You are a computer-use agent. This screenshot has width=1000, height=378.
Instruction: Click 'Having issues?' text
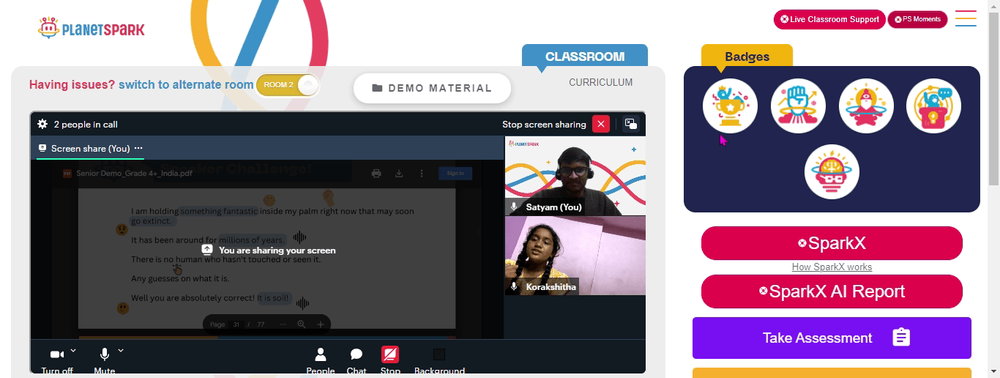click(x=72, y=85)
